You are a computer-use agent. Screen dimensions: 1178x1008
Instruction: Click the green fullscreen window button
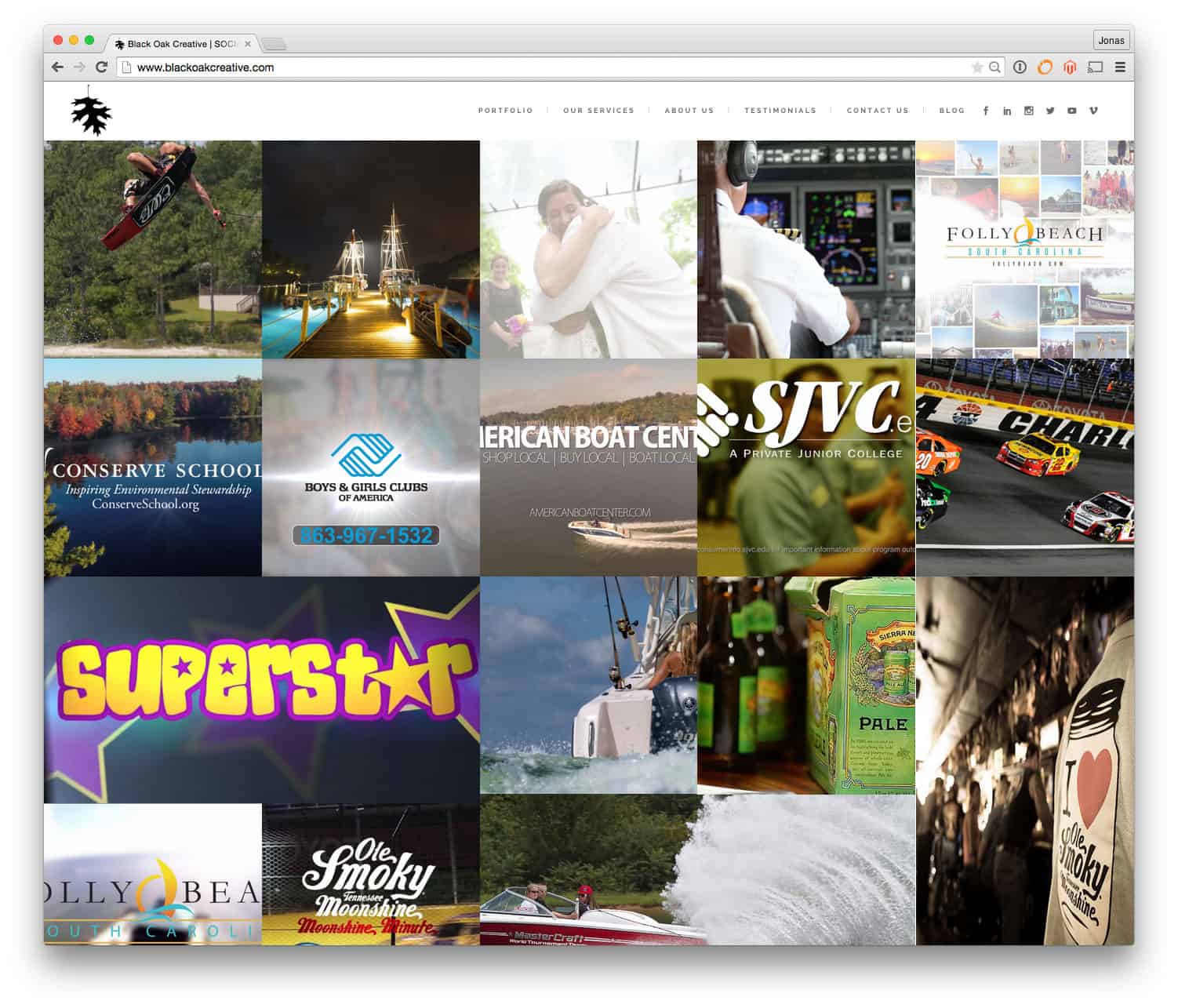(x=89, y=40)
